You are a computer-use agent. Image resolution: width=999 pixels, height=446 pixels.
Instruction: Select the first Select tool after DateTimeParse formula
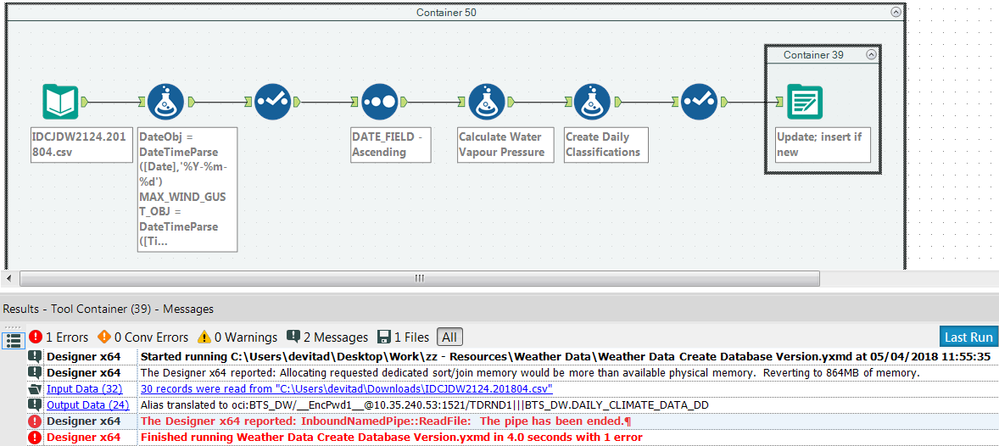[x=273, y=101]
